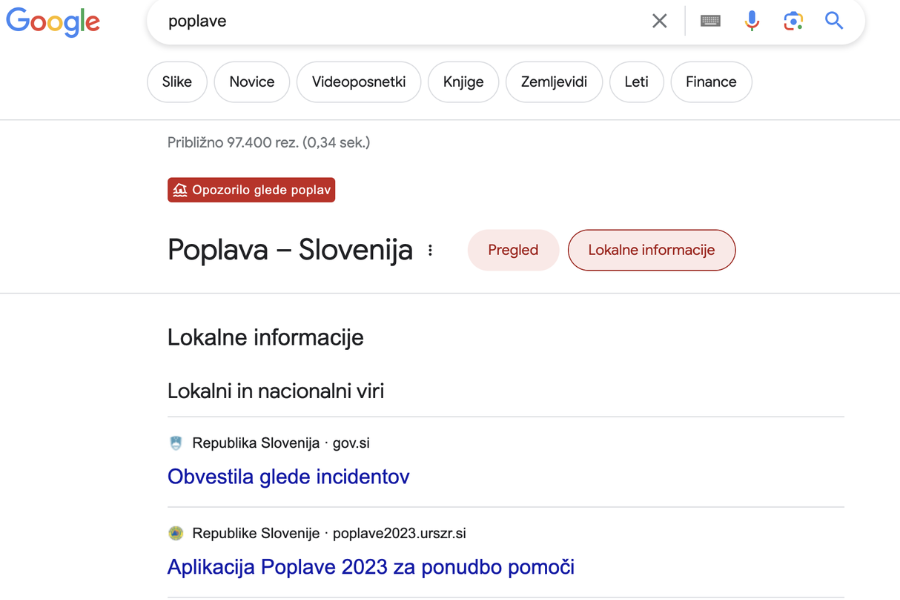
Task: Switch to the Slike filter
Action: tap(177, 82)
